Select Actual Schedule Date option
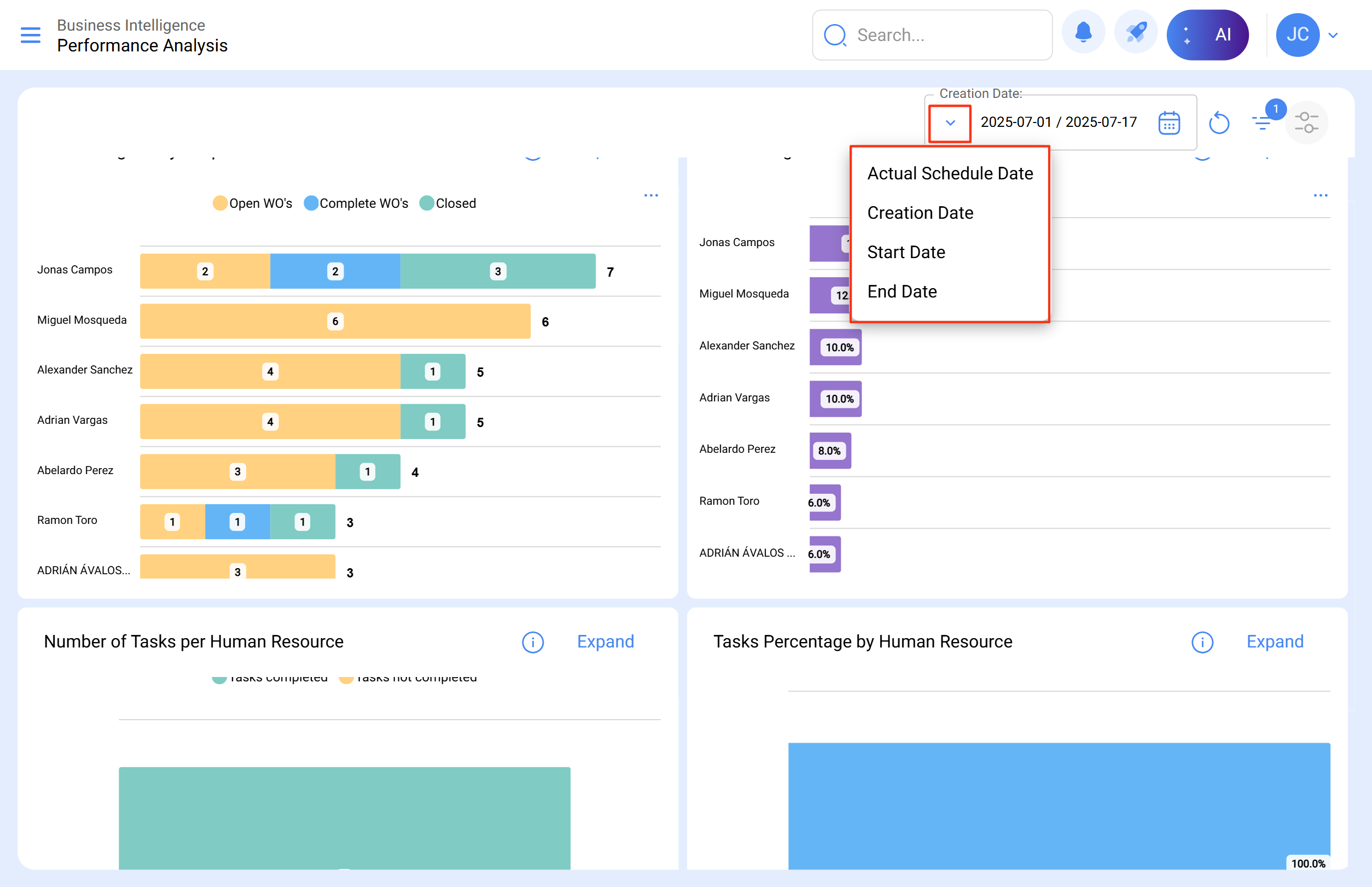The height and width of the screenshot is (887, 1372). [950, 173]
